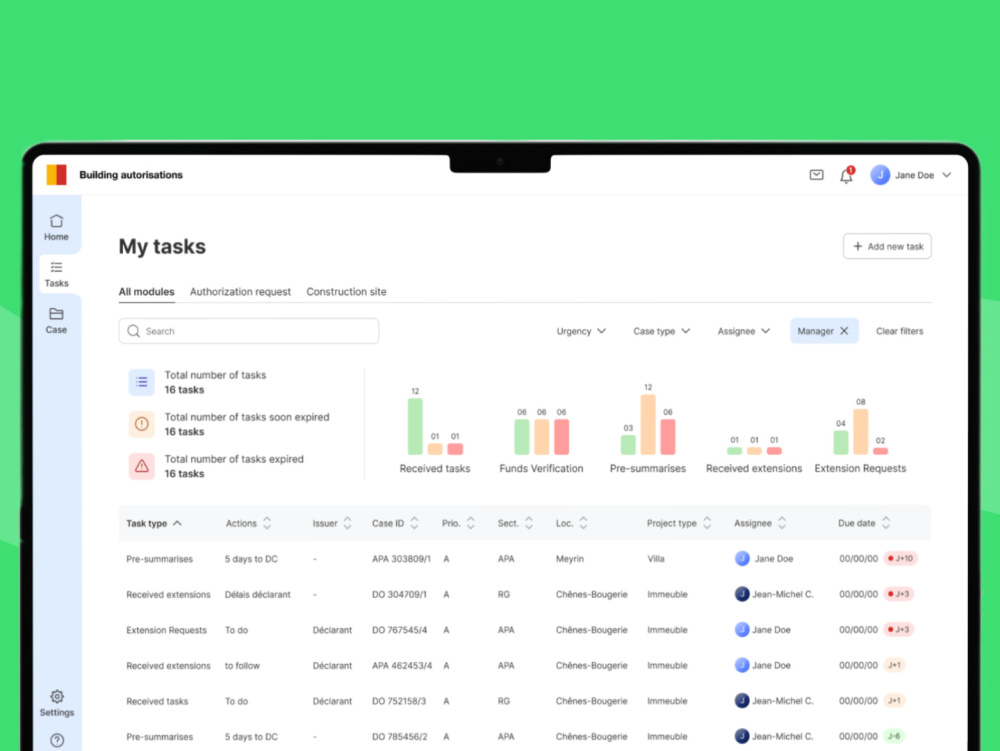Open the Tasks sidebar item
Screen dimensions: 1000x751
56,274
